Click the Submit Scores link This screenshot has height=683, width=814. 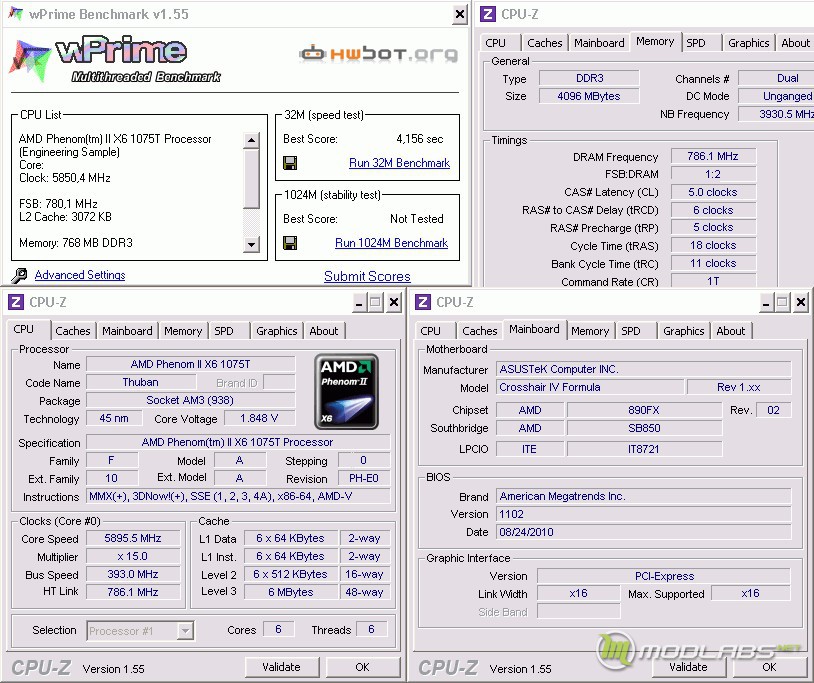click(x=367, y=277)
